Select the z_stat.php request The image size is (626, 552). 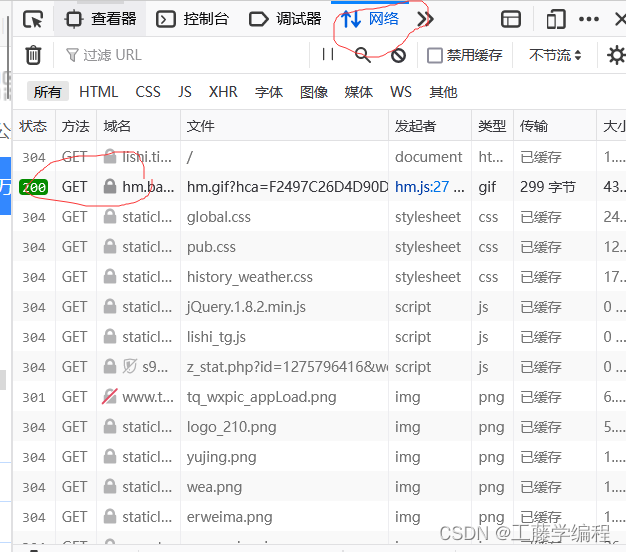click(287, 367)
